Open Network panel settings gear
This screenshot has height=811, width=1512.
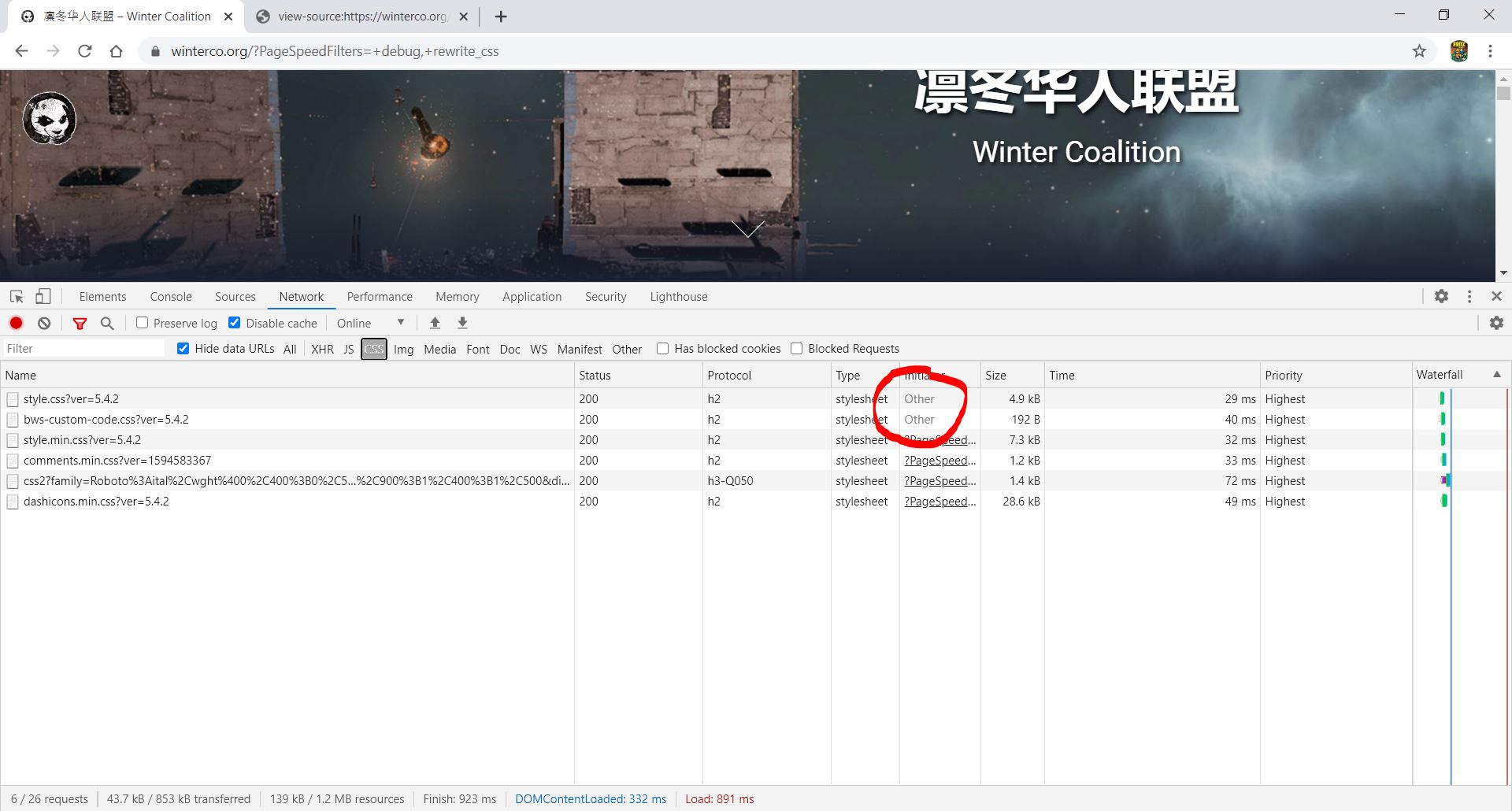(1496, 323)
